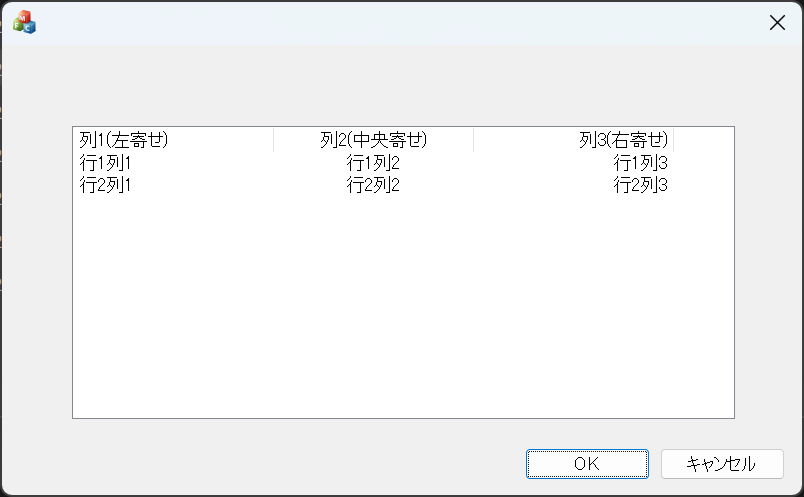Click the divider between 列1 and 列2 headers
The width and height of the screenshot is (804, 497).
click(273, 140)
